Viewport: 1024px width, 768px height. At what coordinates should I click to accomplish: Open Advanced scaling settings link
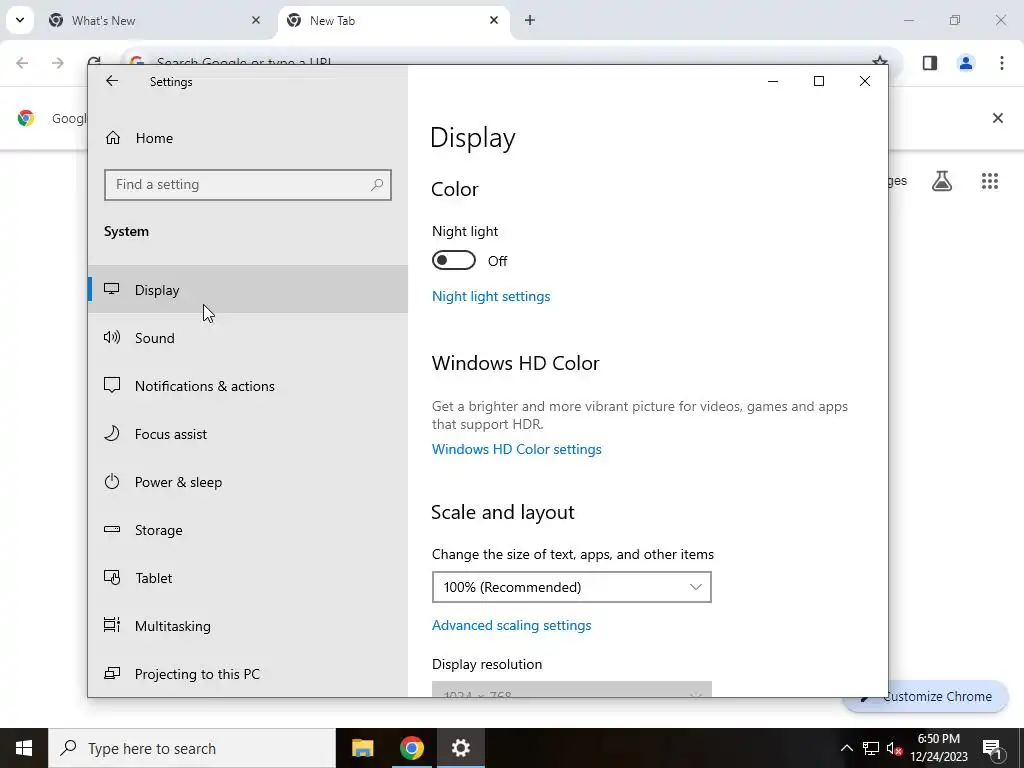tap(511, 625)
